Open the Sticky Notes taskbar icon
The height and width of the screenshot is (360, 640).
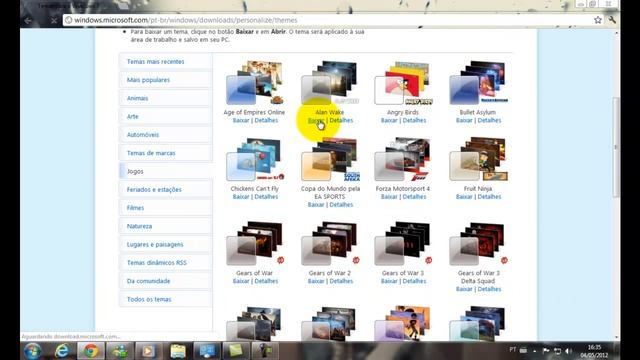coord(236,351)
